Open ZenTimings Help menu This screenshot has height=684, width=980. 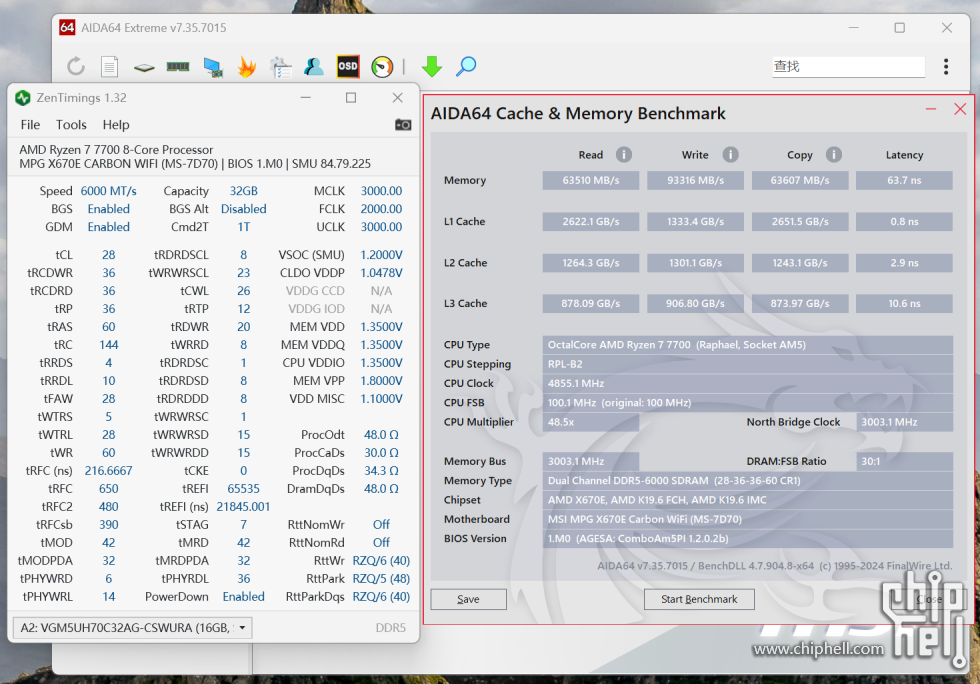(116, 124)
